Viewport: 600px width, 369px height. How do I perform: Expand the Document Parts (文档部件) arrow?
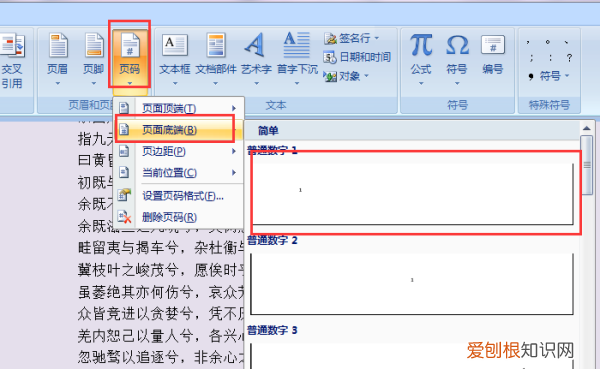pos(216,83)
